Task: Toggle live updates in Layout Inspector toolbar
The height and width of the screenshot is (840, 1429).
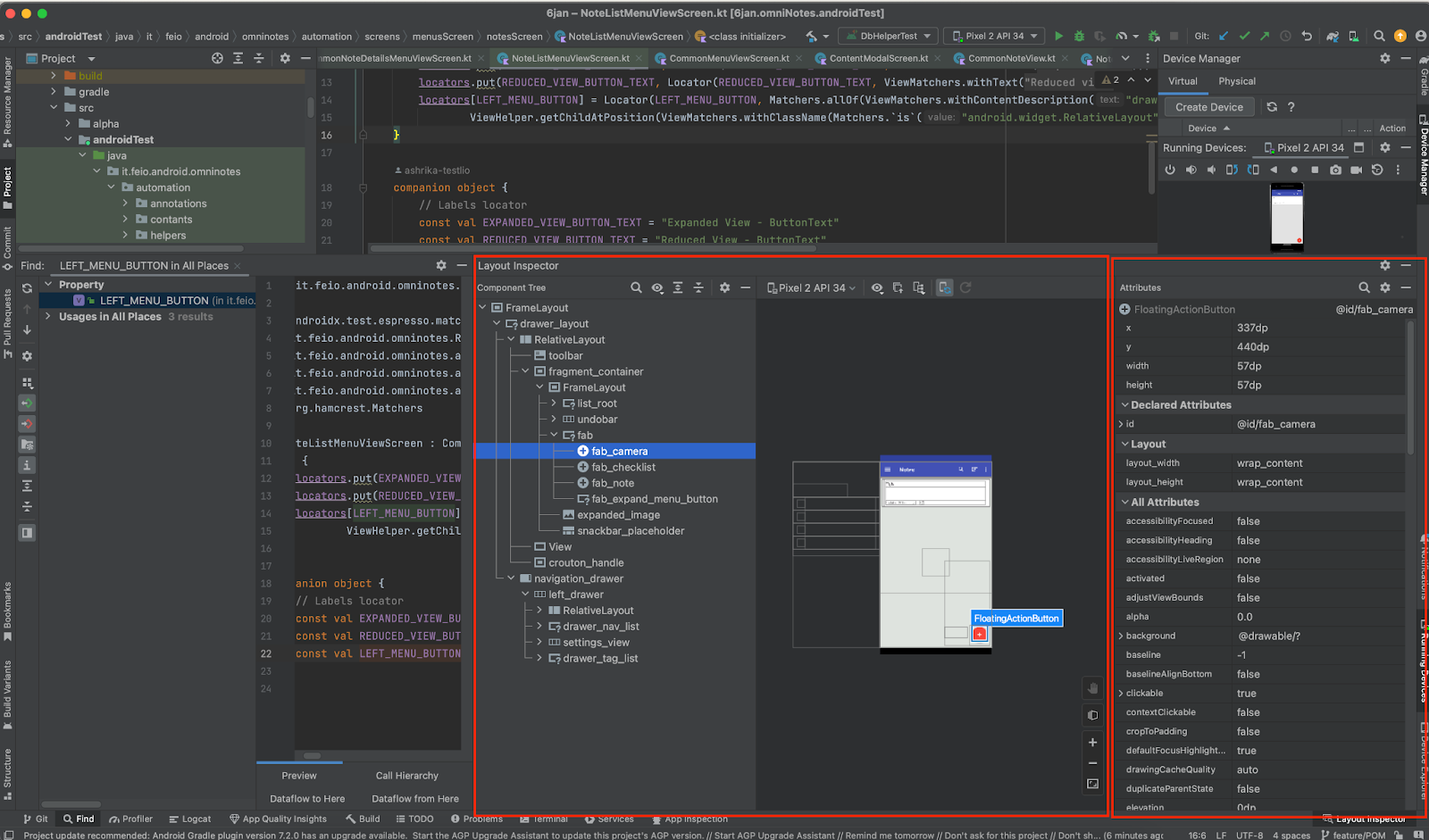Action: [945, 287]
